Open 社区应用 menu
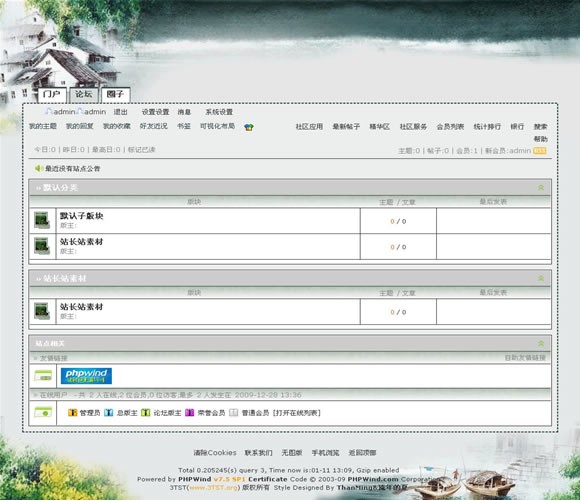Image resolution: width=581 pixels, height=501 pixels. tap(309, 127)
